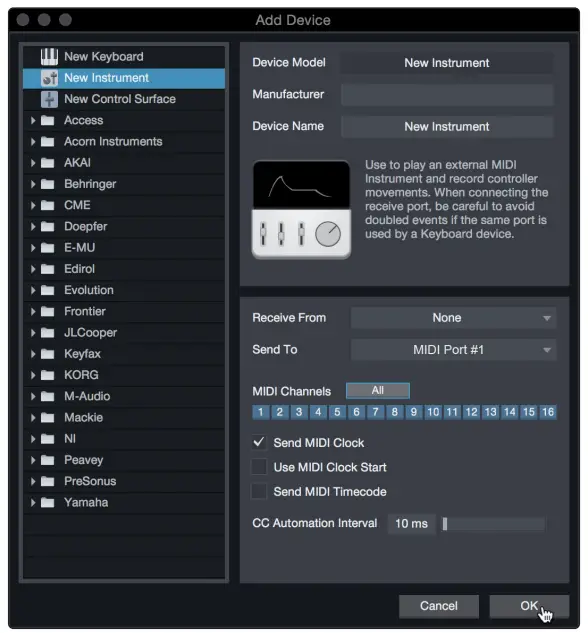Select the Keyfax list entry
Viewport: 588px width, 633px height.
124,354
